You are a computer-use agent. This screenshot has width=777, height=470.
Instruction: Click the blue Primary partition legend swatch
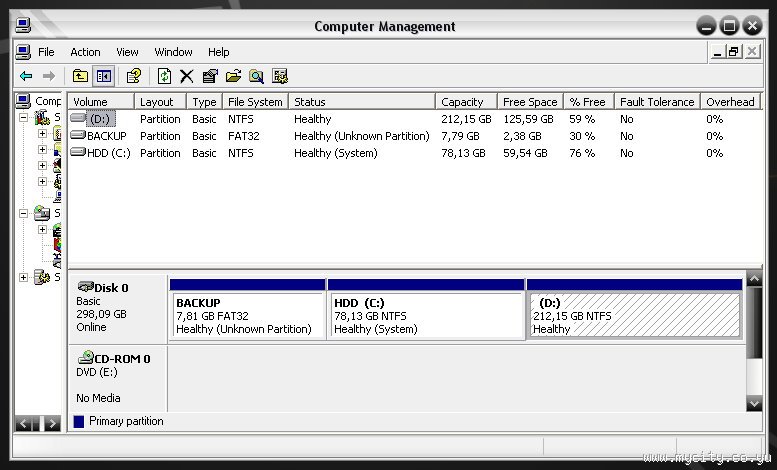(x=79, y=421)
